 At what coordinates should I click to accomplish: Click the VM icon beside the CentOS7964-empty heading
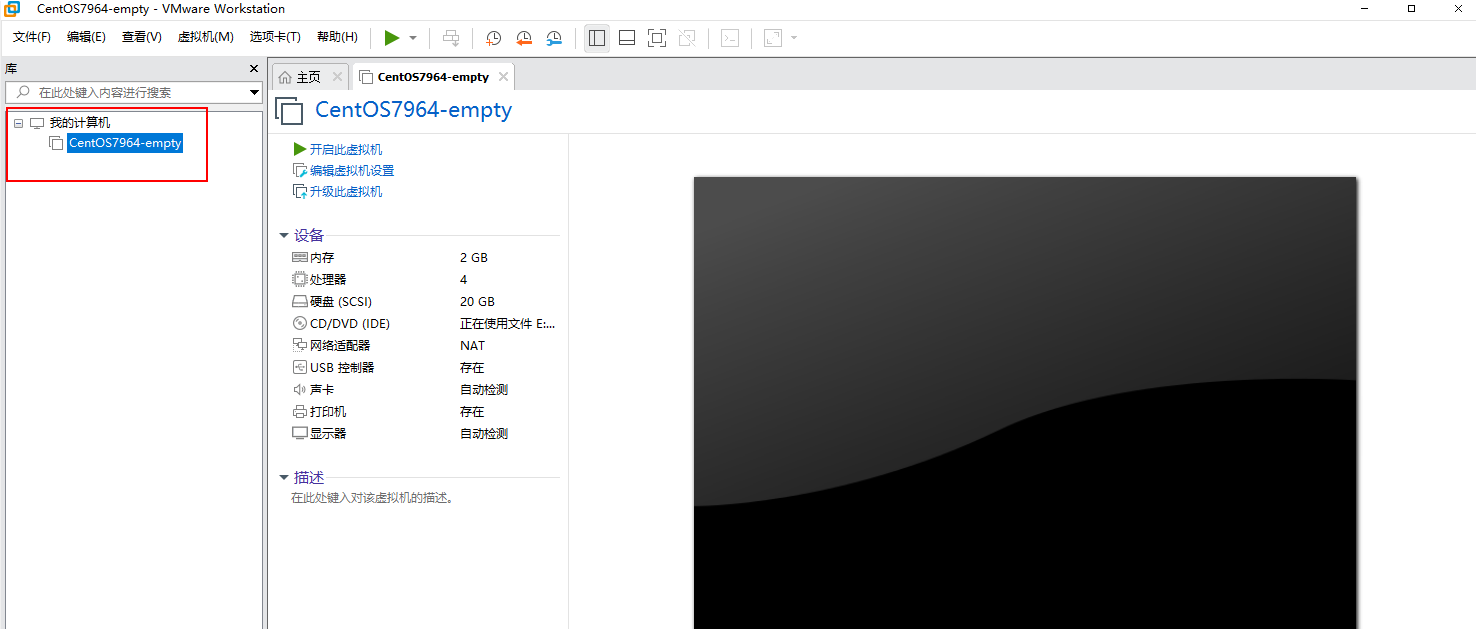(289, 111)
